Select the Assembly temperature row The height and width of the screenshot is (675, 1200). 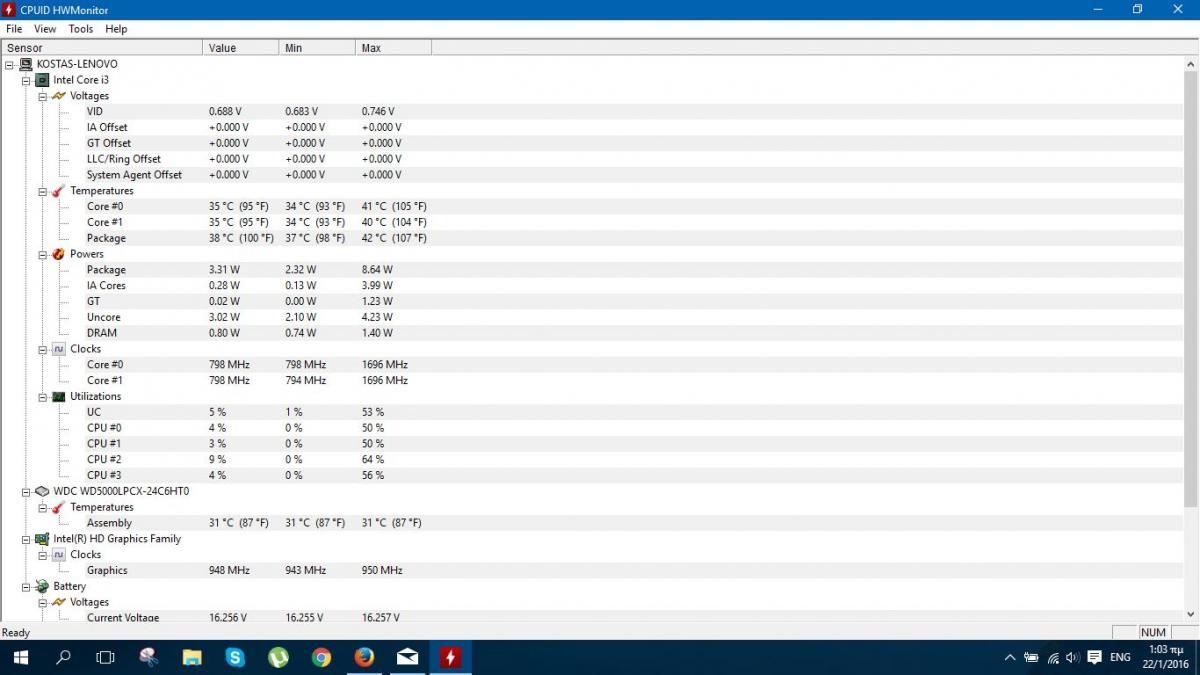592,523
